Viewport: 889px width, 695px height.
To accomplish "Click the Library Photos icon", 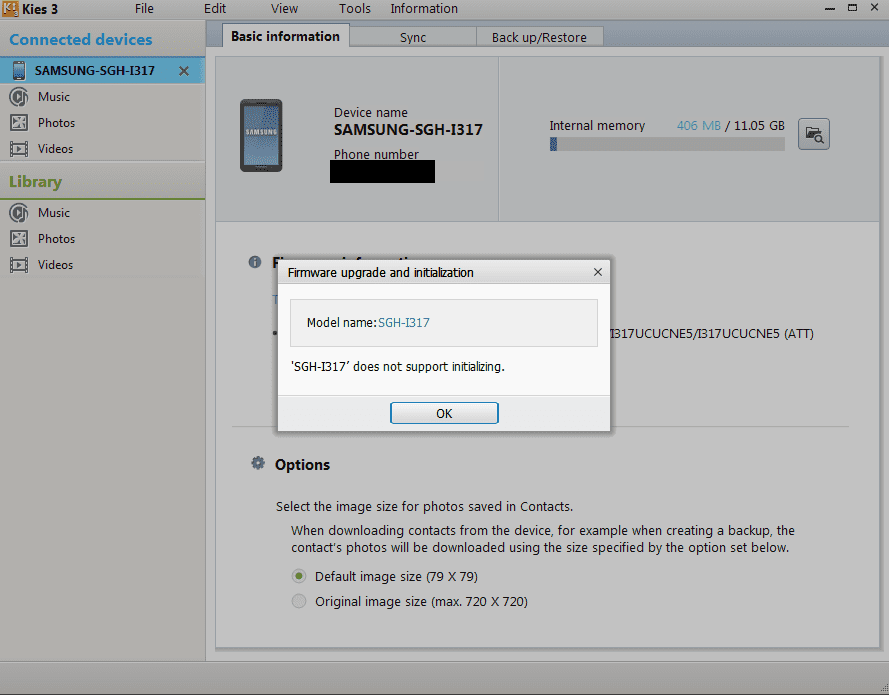I will 19,239.
